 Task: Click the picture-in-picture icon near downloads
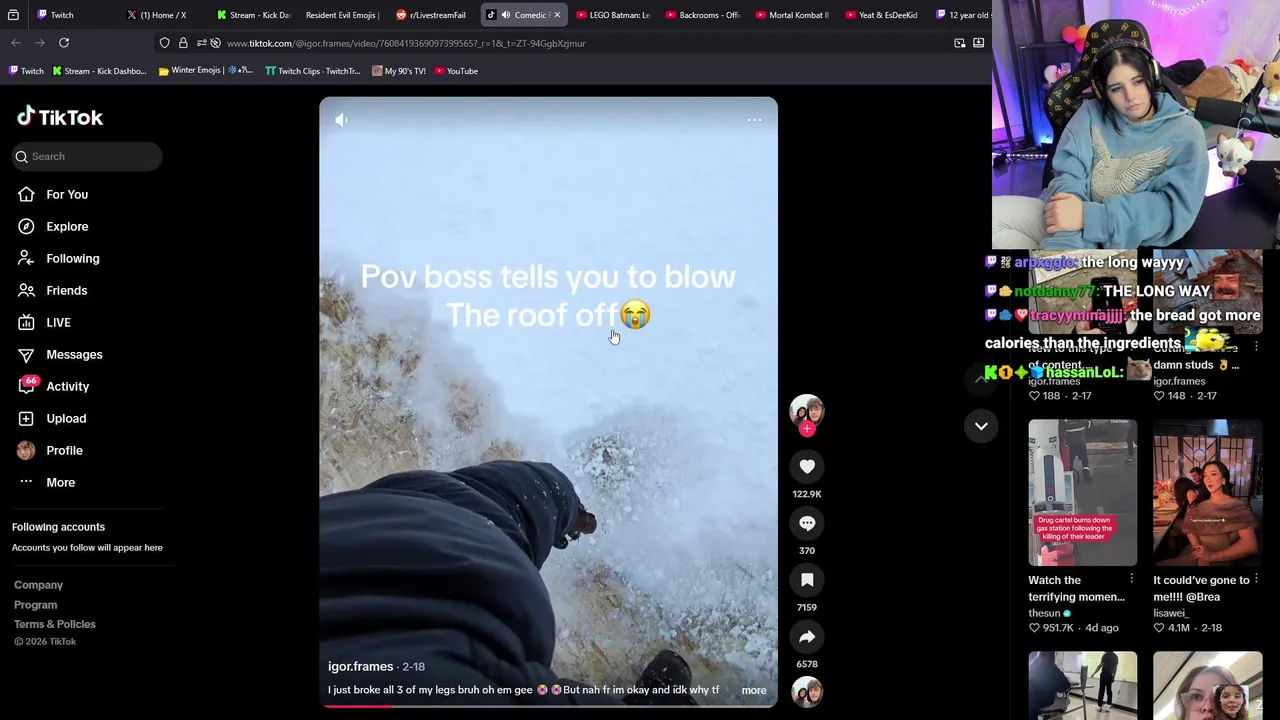click(x=960, y=43)
